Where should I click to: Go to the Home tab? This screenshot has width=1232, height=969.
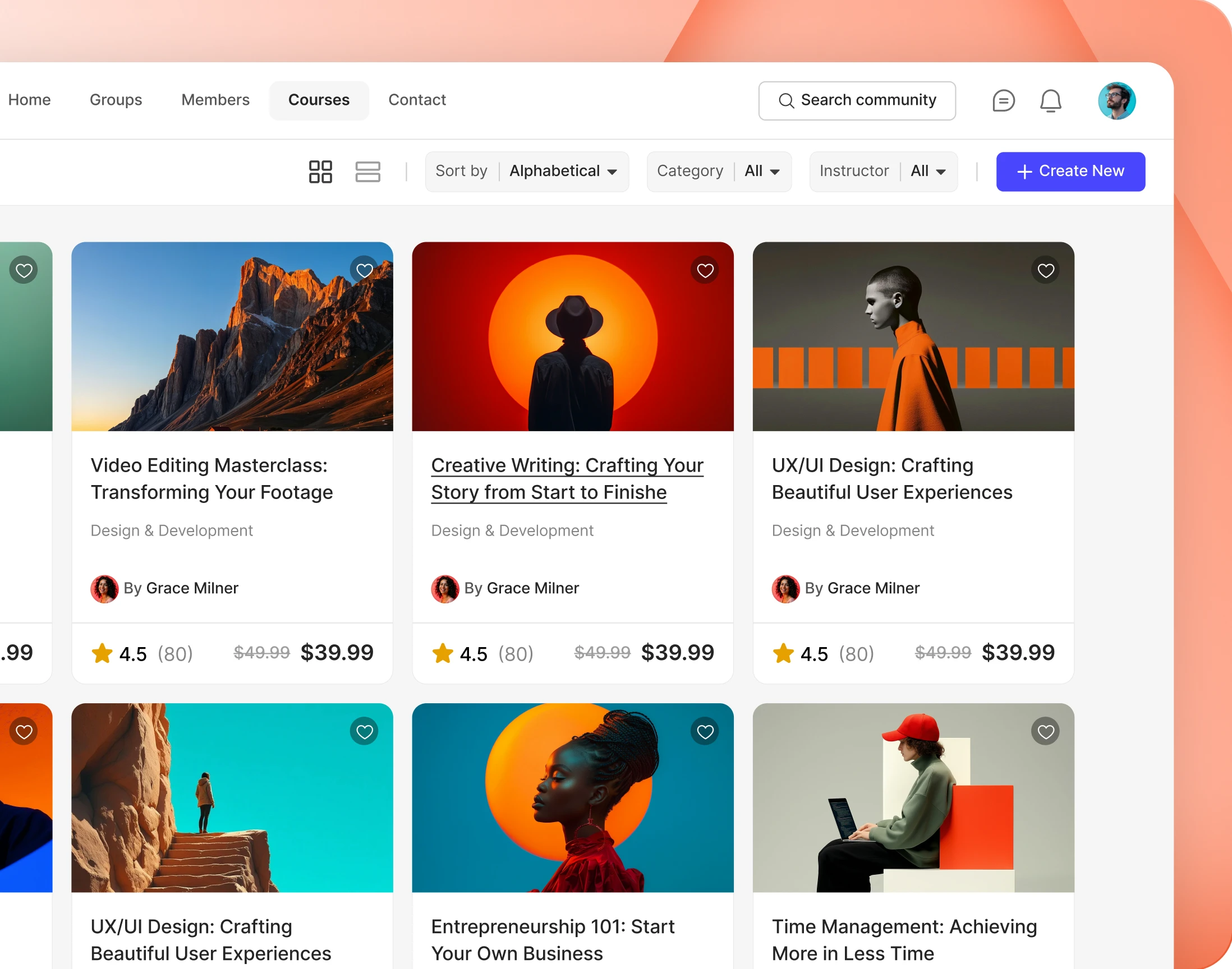[30, 100]
